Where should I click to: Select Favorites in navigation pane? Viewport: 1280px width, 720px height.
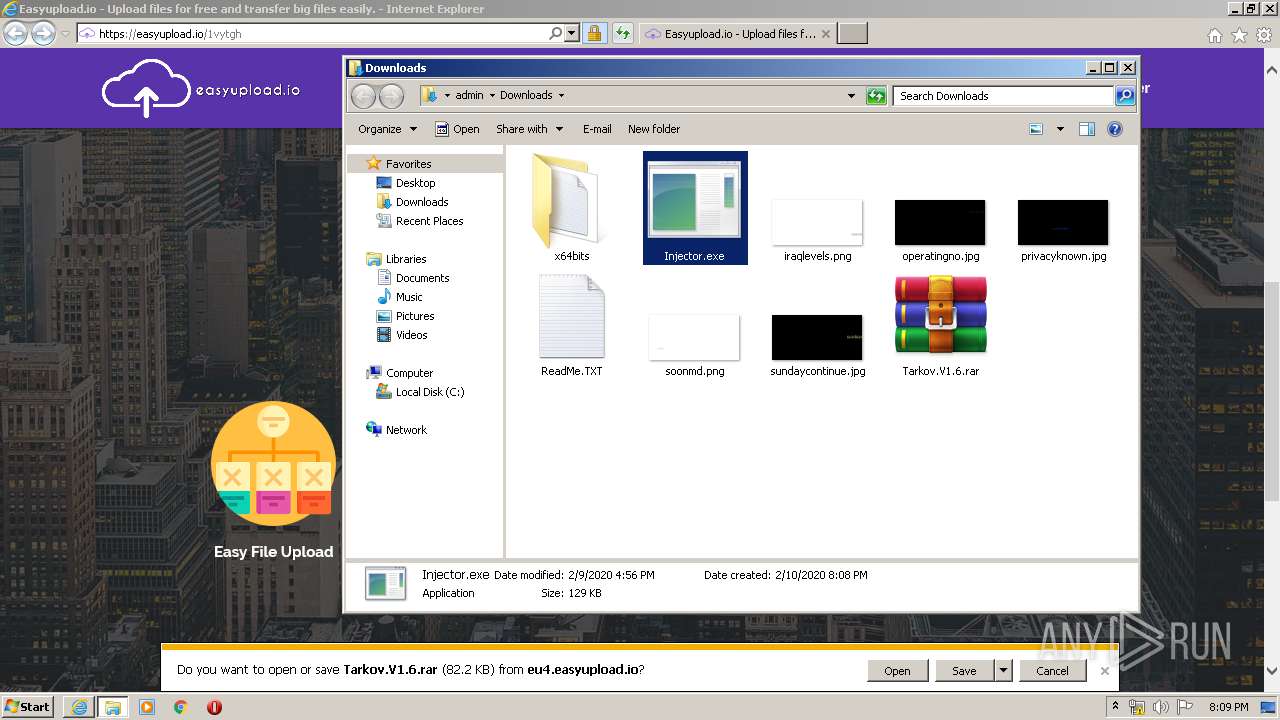pyautogui.click(x=408, y=164)
